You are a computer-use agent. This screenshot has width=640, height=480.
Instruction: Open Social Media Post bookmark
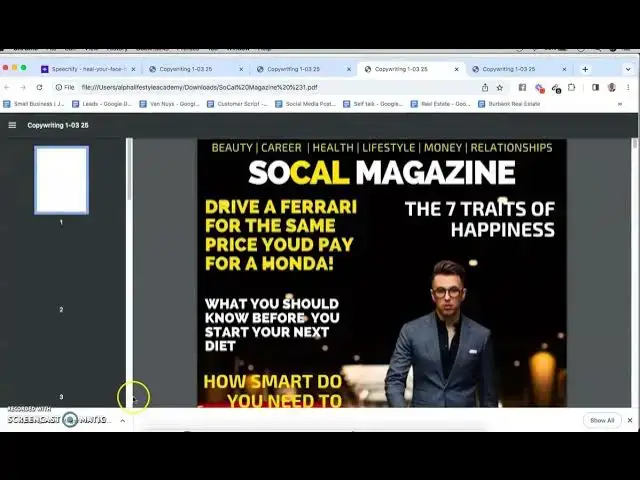pos(305,104)
